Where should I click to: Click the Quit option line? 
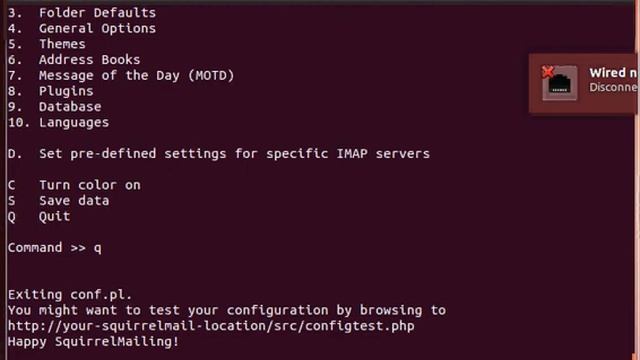click(39, 216)
